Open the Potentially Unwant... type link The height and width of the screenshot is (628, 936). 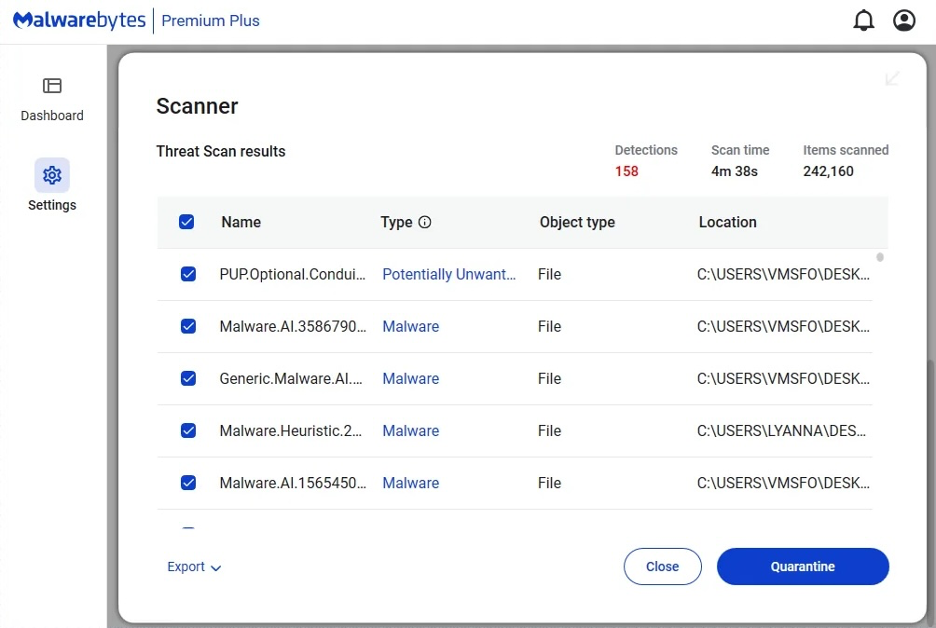tap(449, 274)
